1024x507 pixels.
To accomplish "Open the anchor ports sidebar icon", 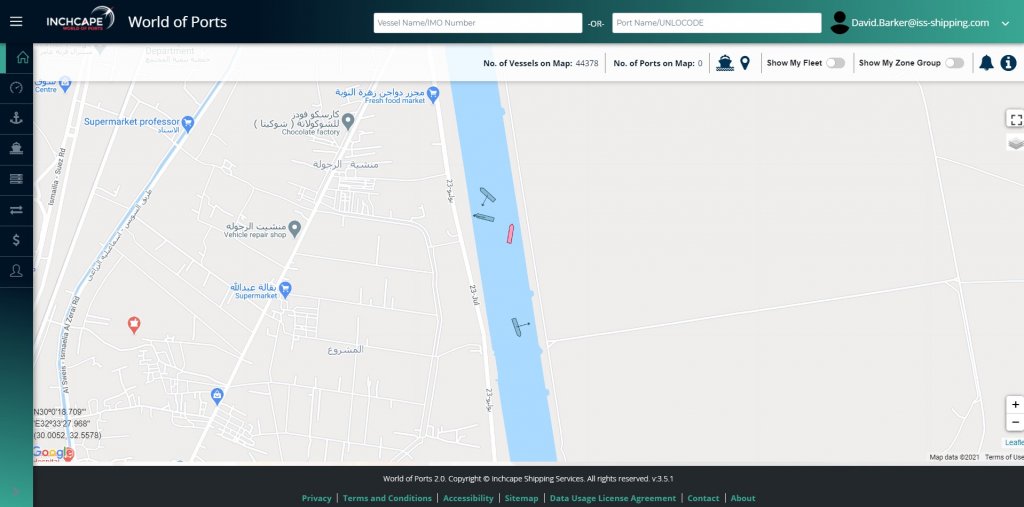I will click(16, 118).
